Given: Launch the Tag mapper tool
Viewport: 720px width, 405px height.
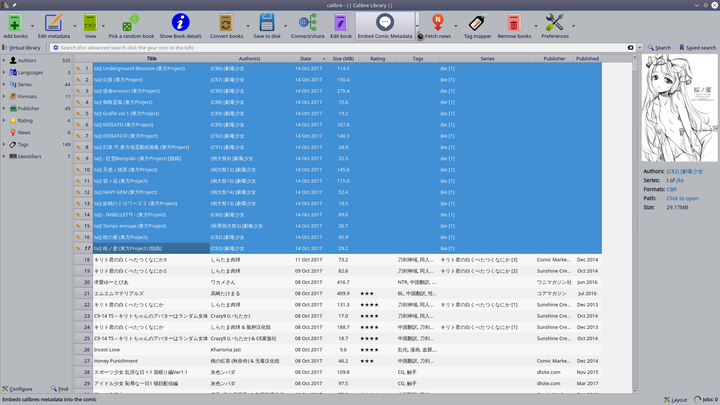Looking at the screenshot, I should pos(475,21).
